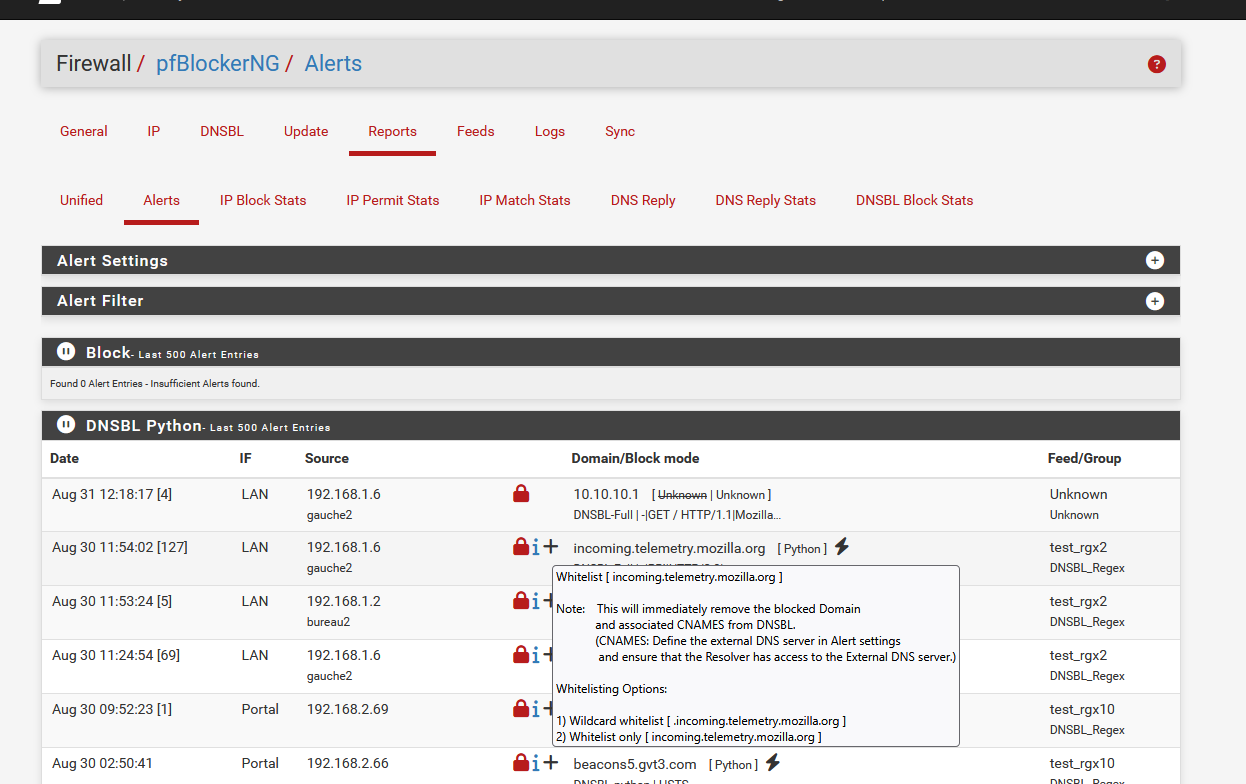Open the DNS Reply sub-tab
Viewport: 1246px width, 784px height.
pos(643,200)
